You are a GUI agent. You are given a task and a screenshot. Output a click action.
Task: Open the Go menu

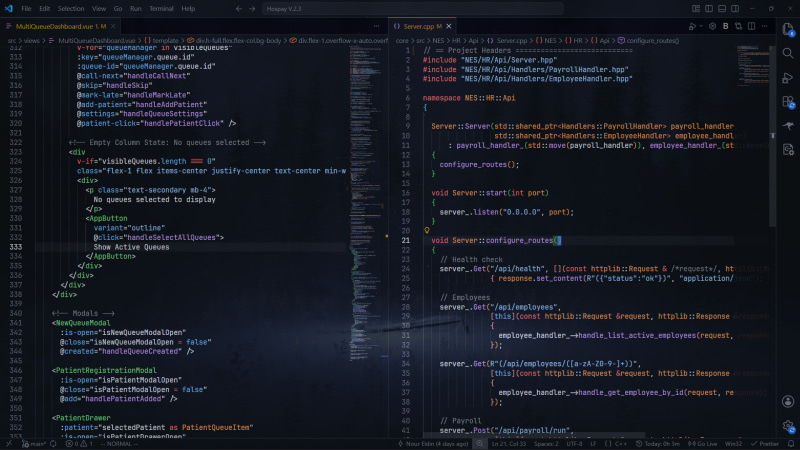pyautogui.click(x=118, y=9)
